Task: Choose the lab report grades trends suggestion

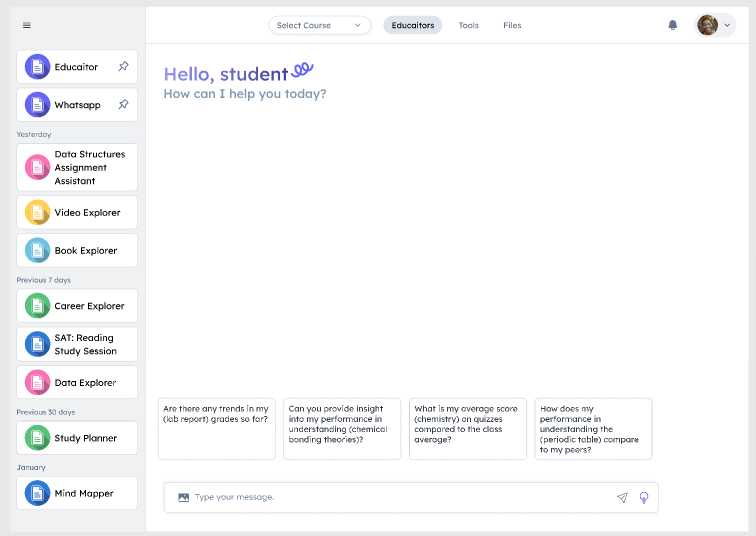Action: 216,428
